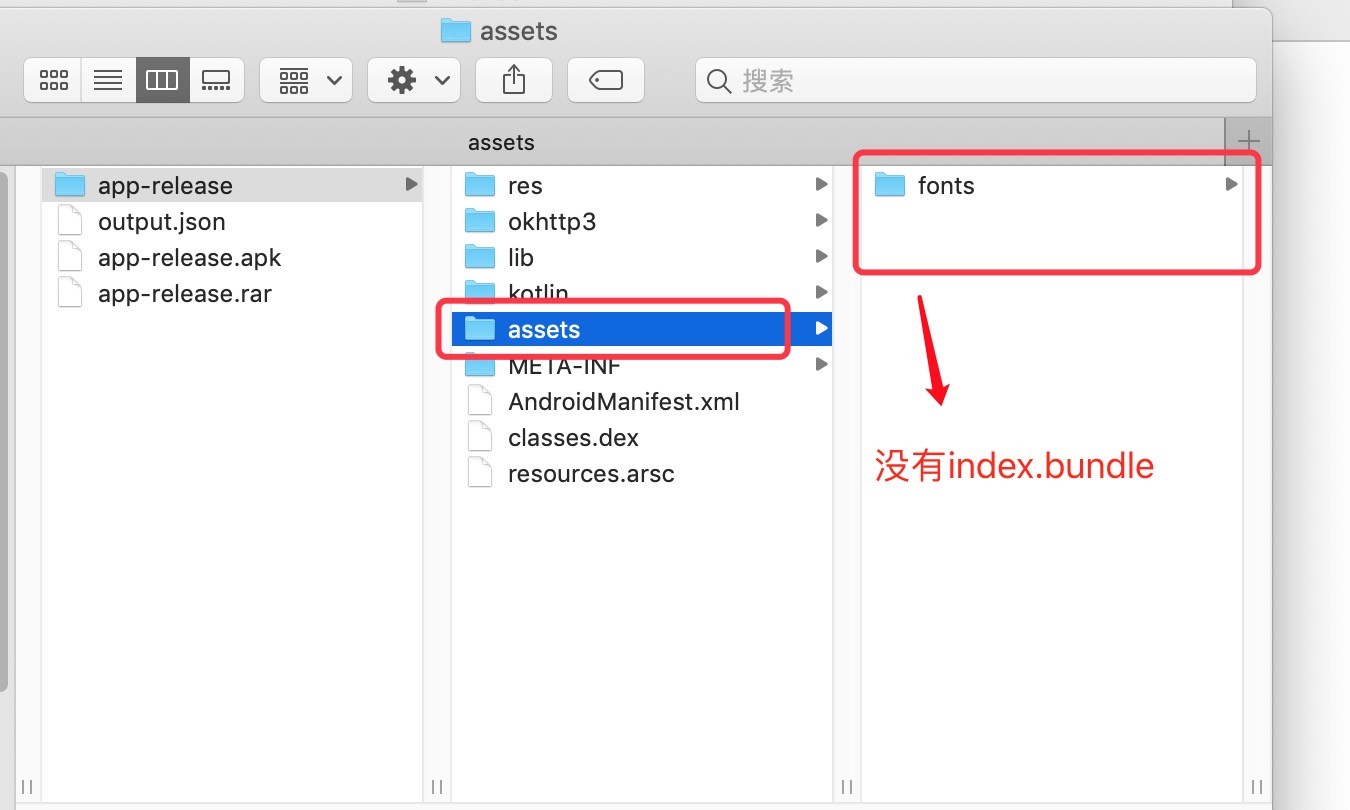The width and height of the screenshot is (1350, 810).
Task: Click the app-release.apk document icon
Action: (x=70, y=257)
